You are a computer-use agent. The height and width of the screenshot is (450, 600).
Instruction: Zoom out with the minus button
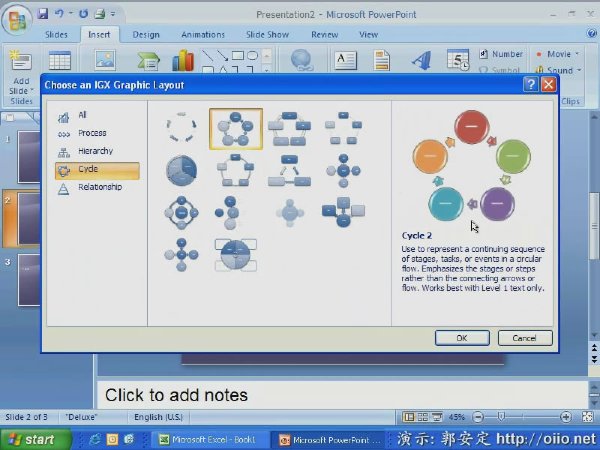pyautogui.click(x=478, y=417)
